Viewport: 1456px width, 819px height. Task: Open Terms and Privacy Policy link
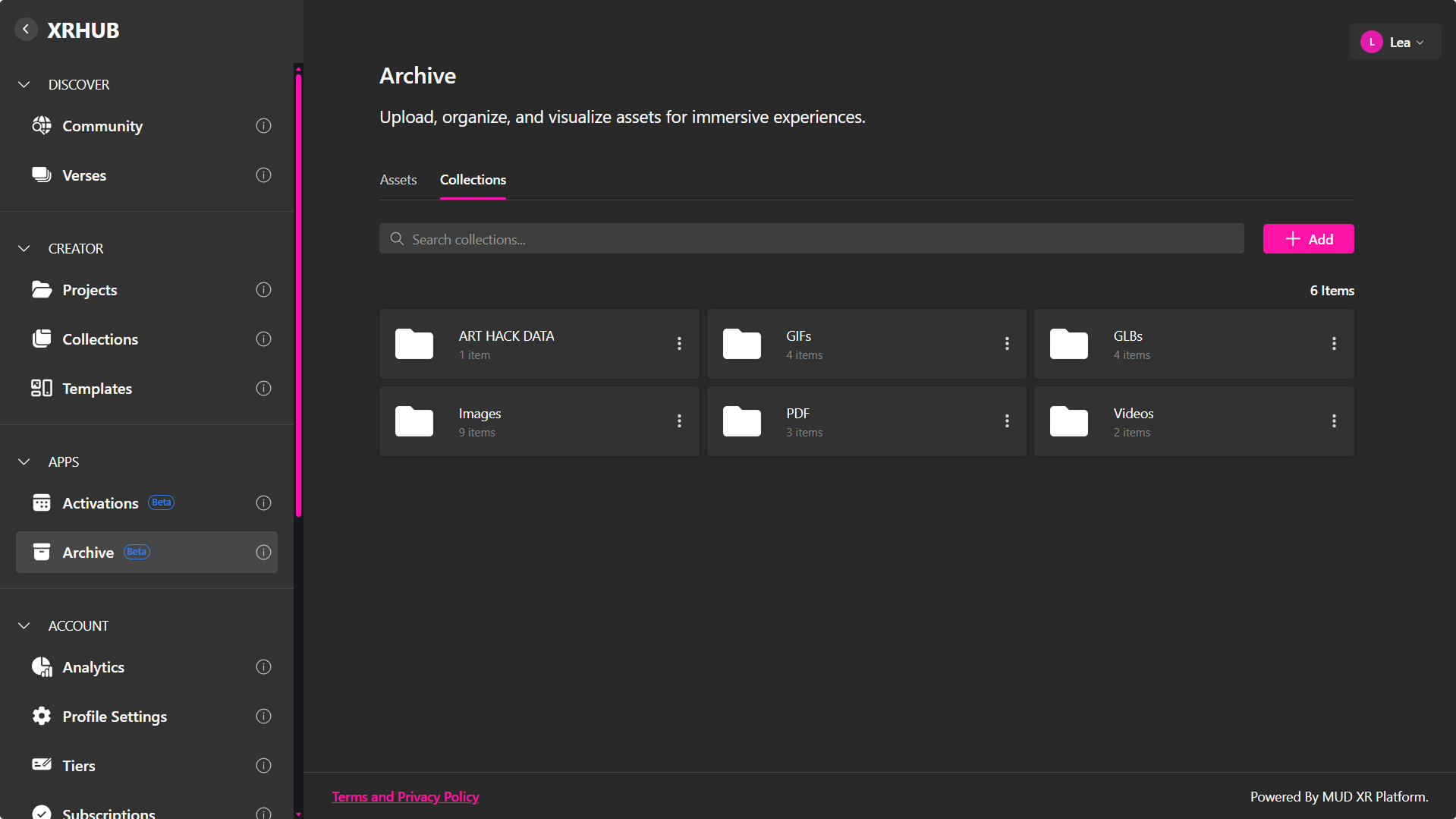click(x=405, y=796)
